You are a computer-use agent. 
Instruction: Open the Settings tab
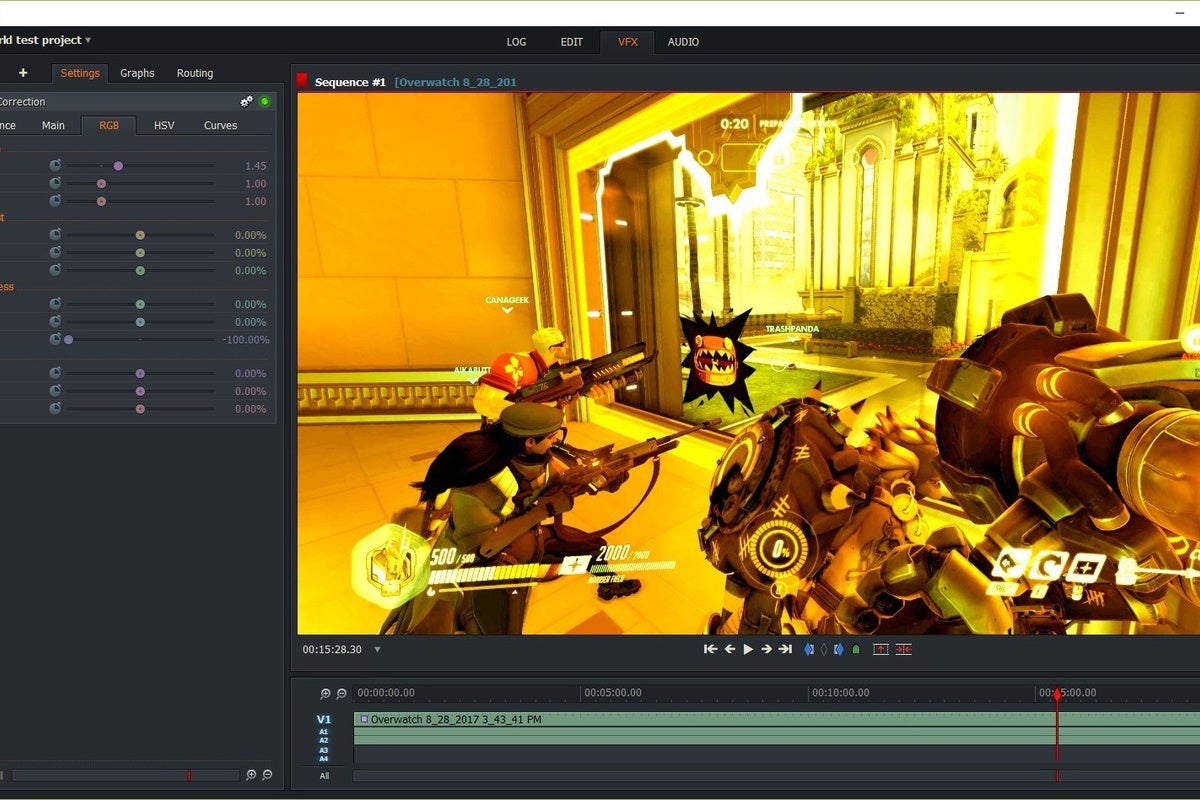point(80,73)
